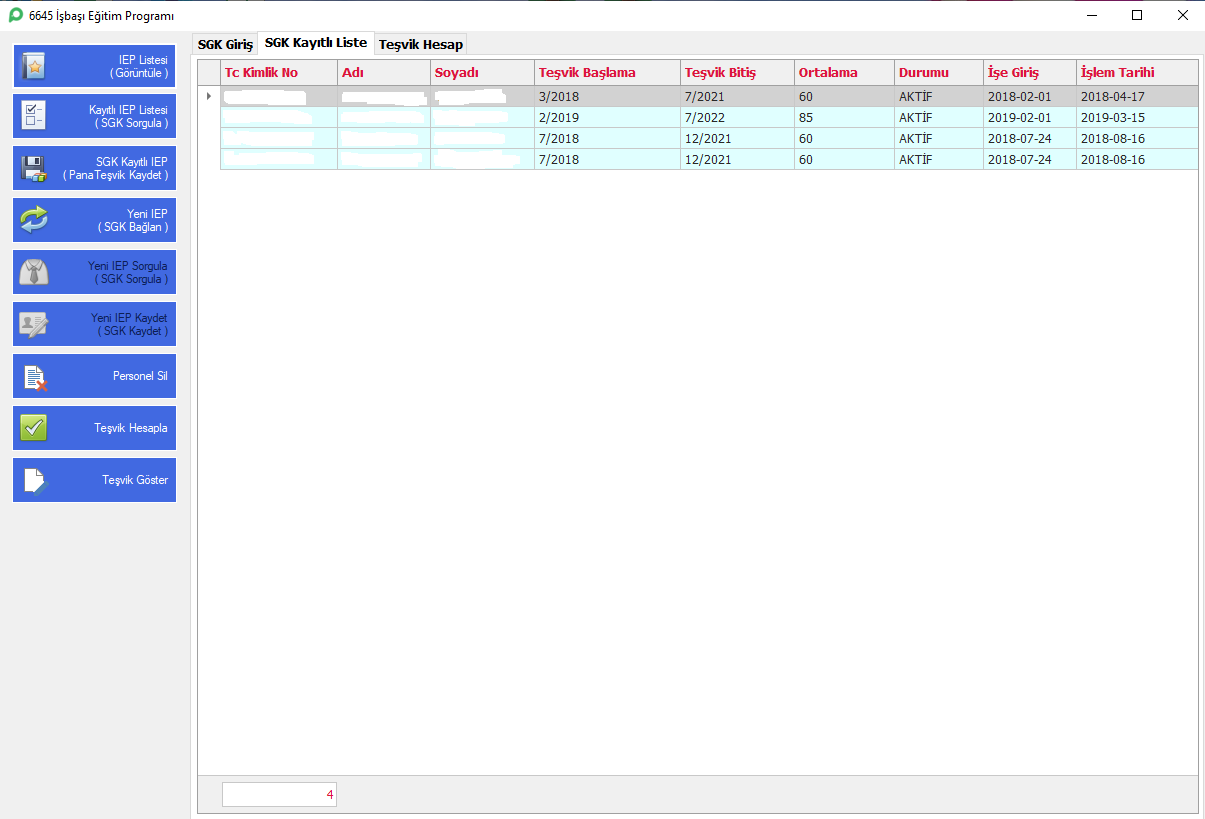Click the green app icon in title bar
Screen dimensions: 1205x819
[x=15, y=15]
